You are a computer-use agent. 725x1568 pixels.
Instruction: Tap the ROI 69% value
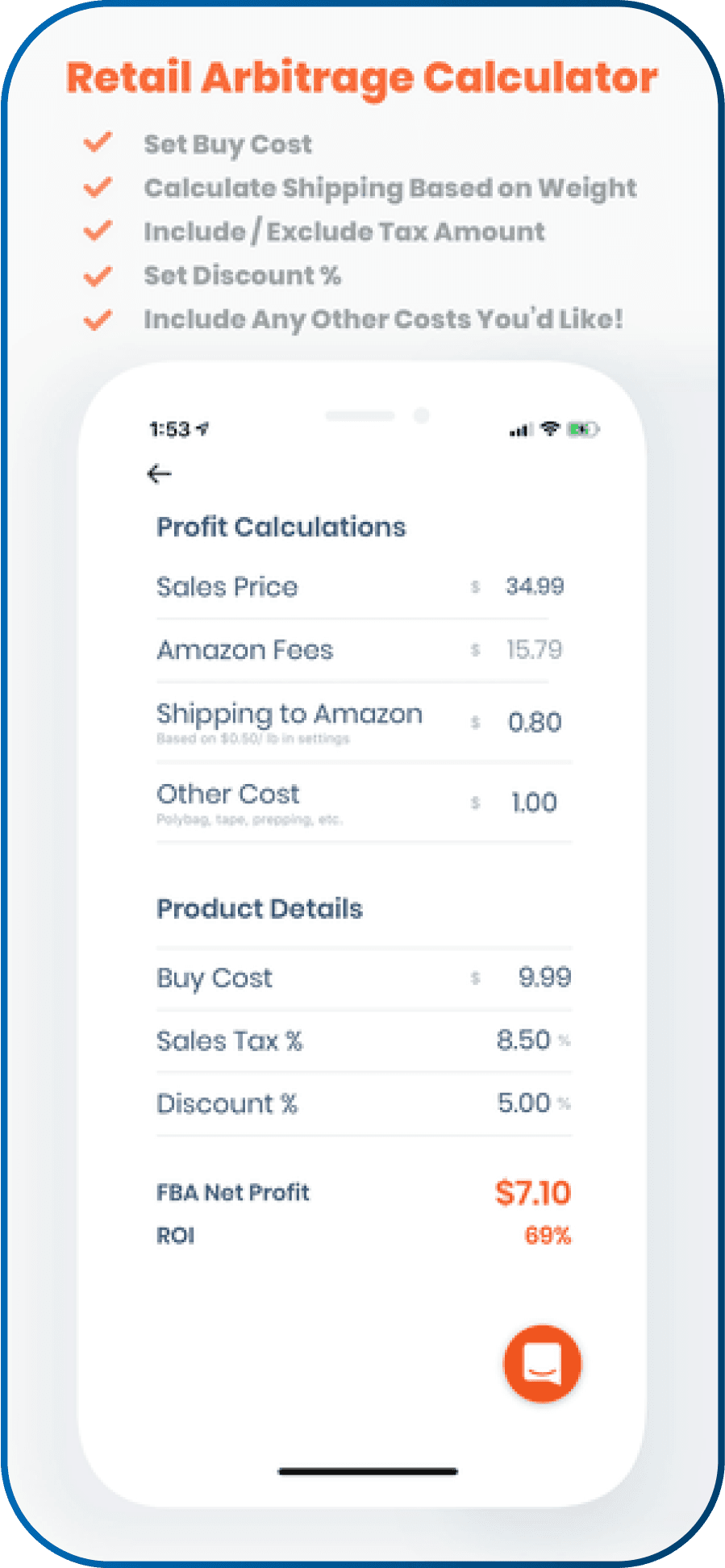[x=548, y=1236]
